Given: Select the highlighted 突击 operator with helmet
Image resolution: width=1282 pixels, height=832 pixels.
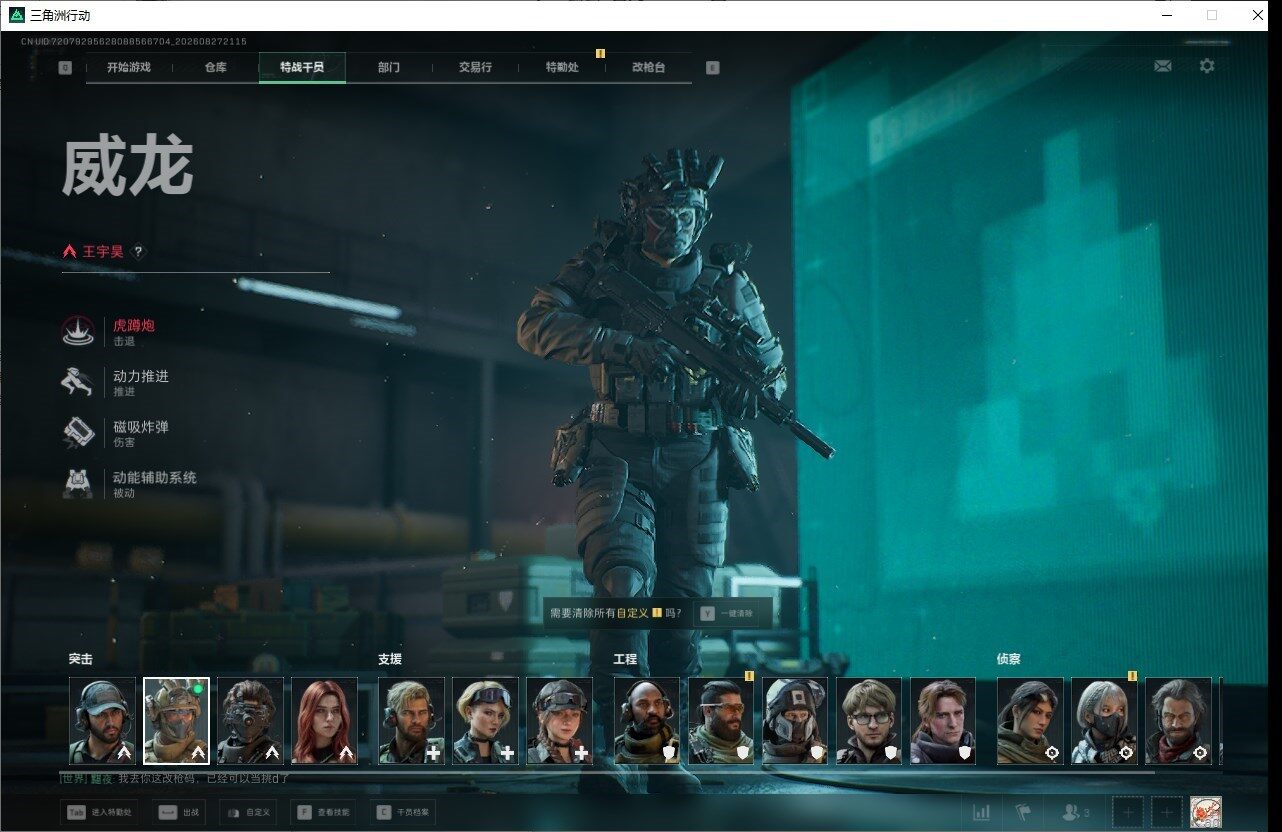Looking at the screenshot, I should click(176, 721).
